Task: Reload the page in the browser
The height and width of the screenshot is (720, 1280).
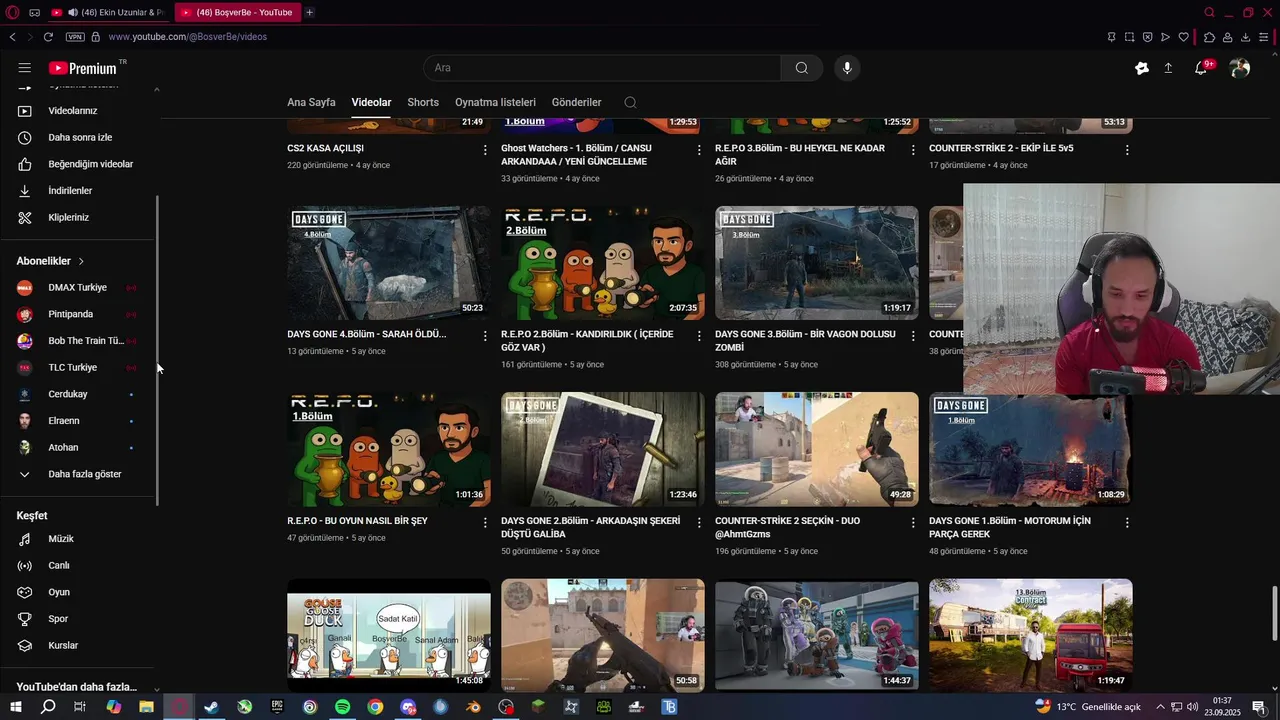Action: (48, 37)
